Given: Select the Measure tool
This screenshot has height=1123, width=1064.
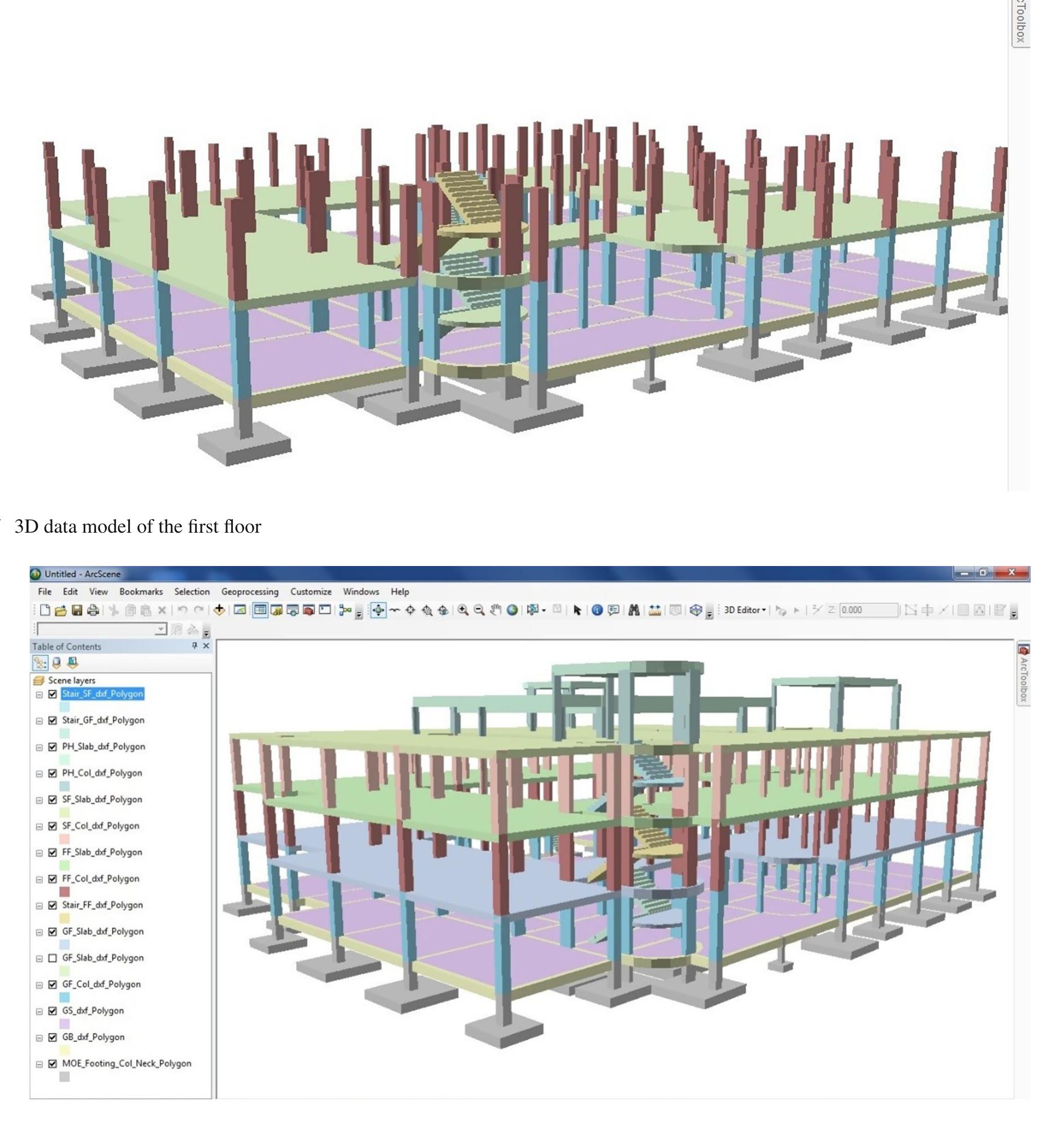Looking at the screenshot, I should (655, 611).
